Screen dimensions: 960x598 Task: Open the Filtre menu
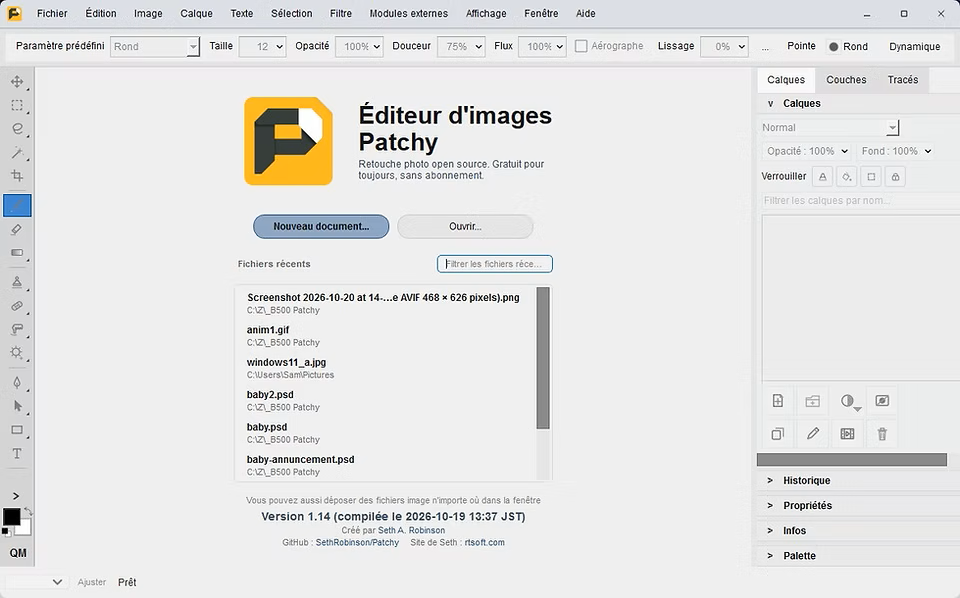[x=340, y=13]
